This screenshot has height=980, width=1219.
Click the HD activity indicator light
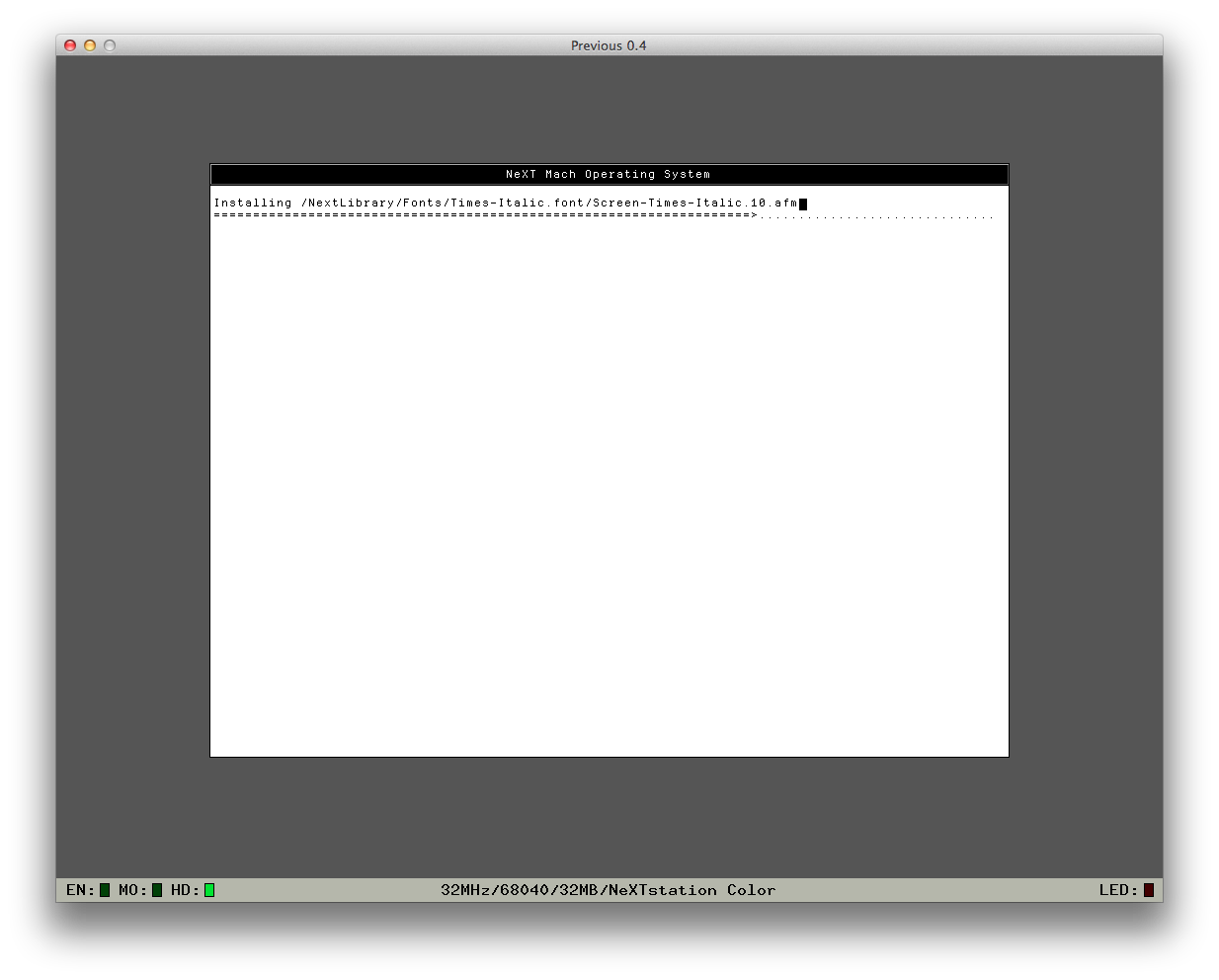(x=209, y=890)
